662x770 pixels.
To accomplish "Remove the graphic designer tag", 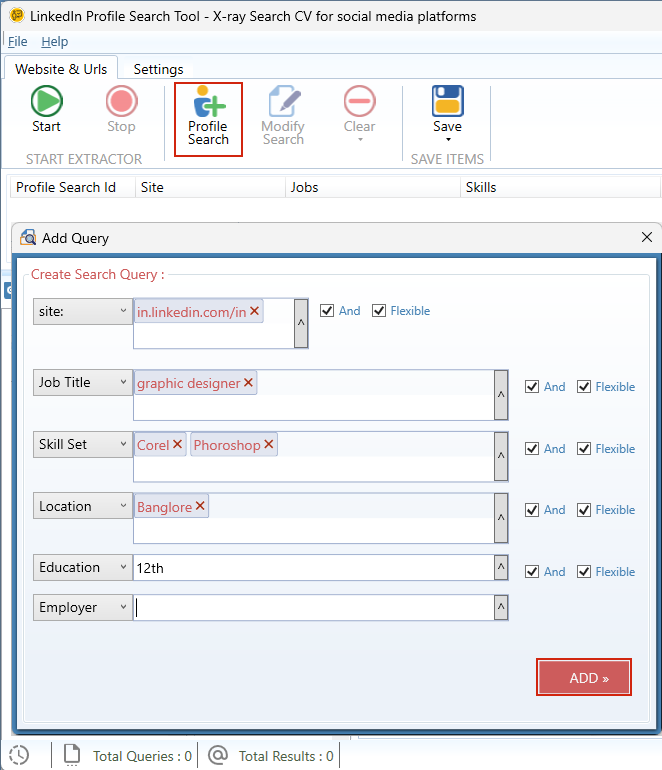I will pos(248,383).
